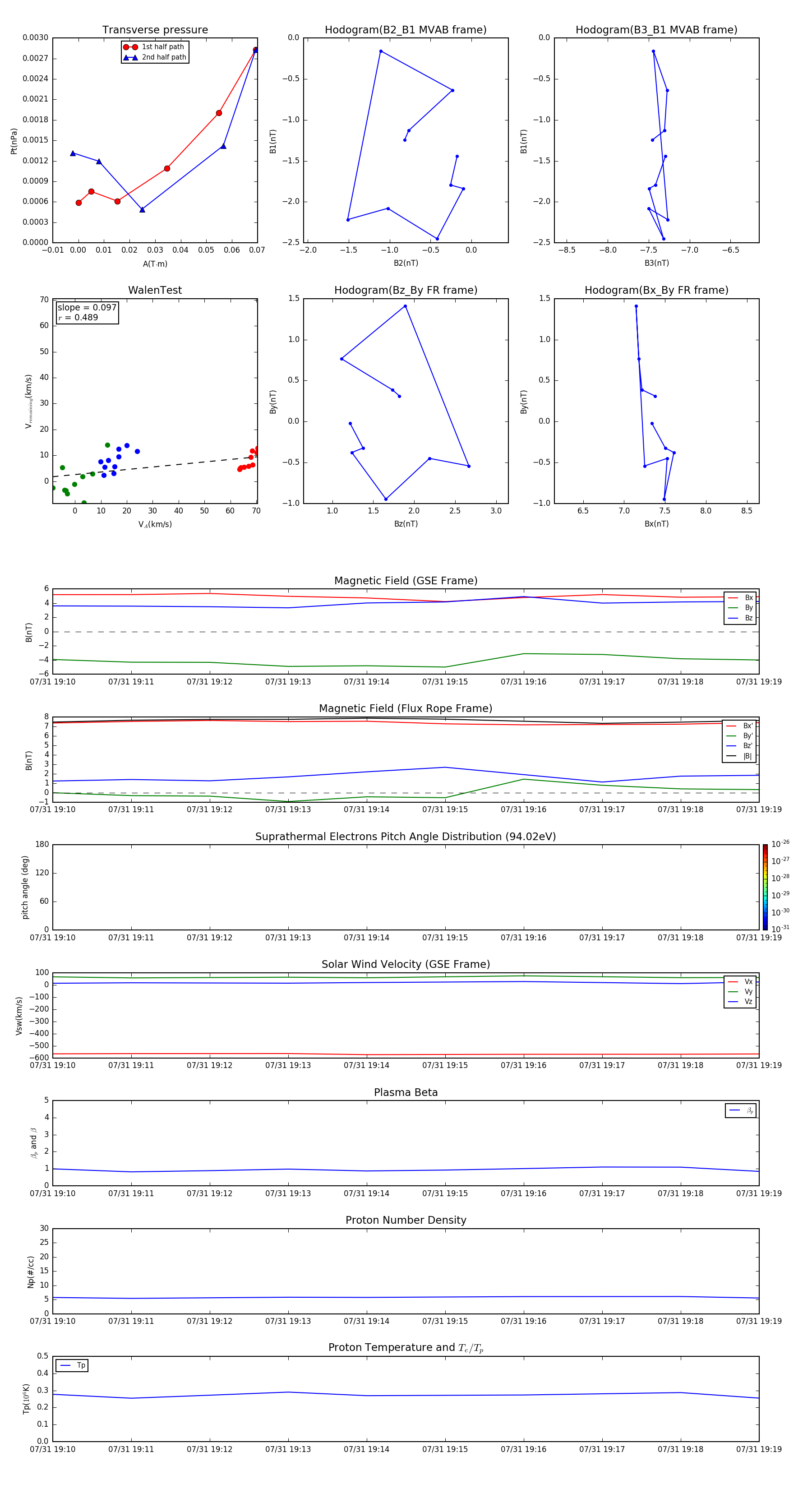Click 'Bx(nT)' x-axis label
Image resolution: width=812 pixels, height=1489 pixels.
pos(656,524)
